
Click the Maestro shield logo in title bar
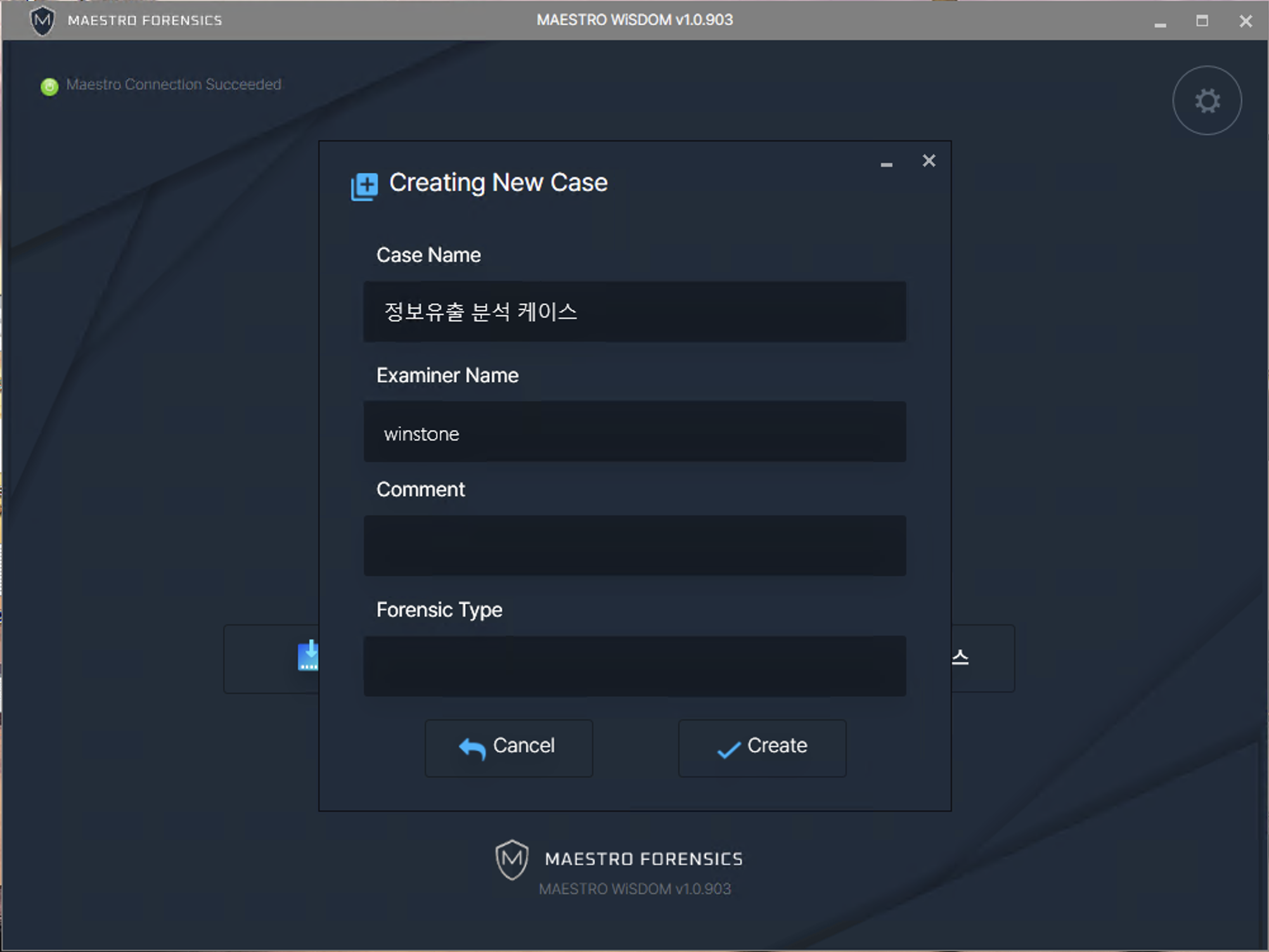tap(42, 21)
